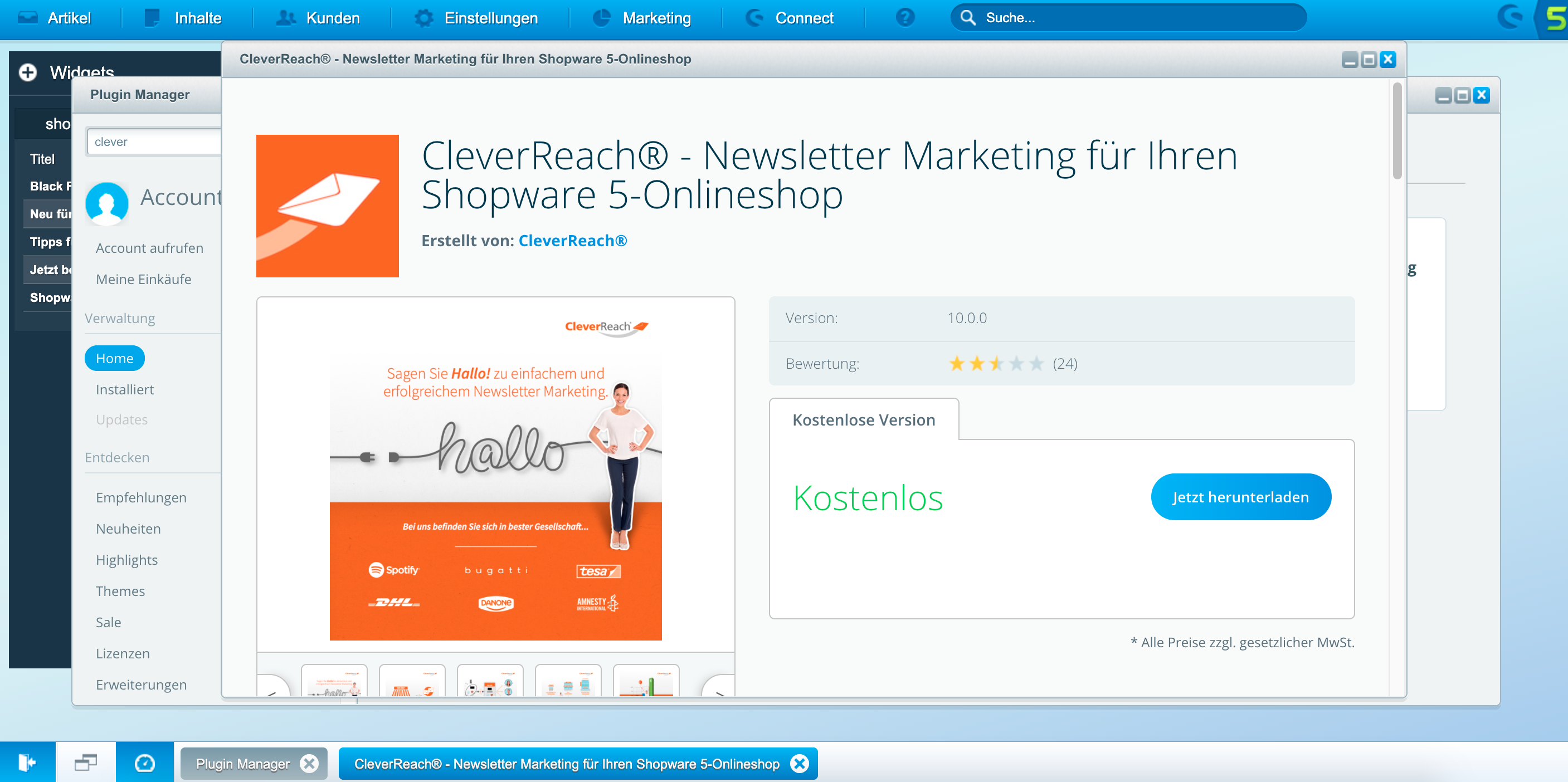This screenshot has width=1568, height=782.
Task: Click the Account avatar icon
Action: pos(106,203)
